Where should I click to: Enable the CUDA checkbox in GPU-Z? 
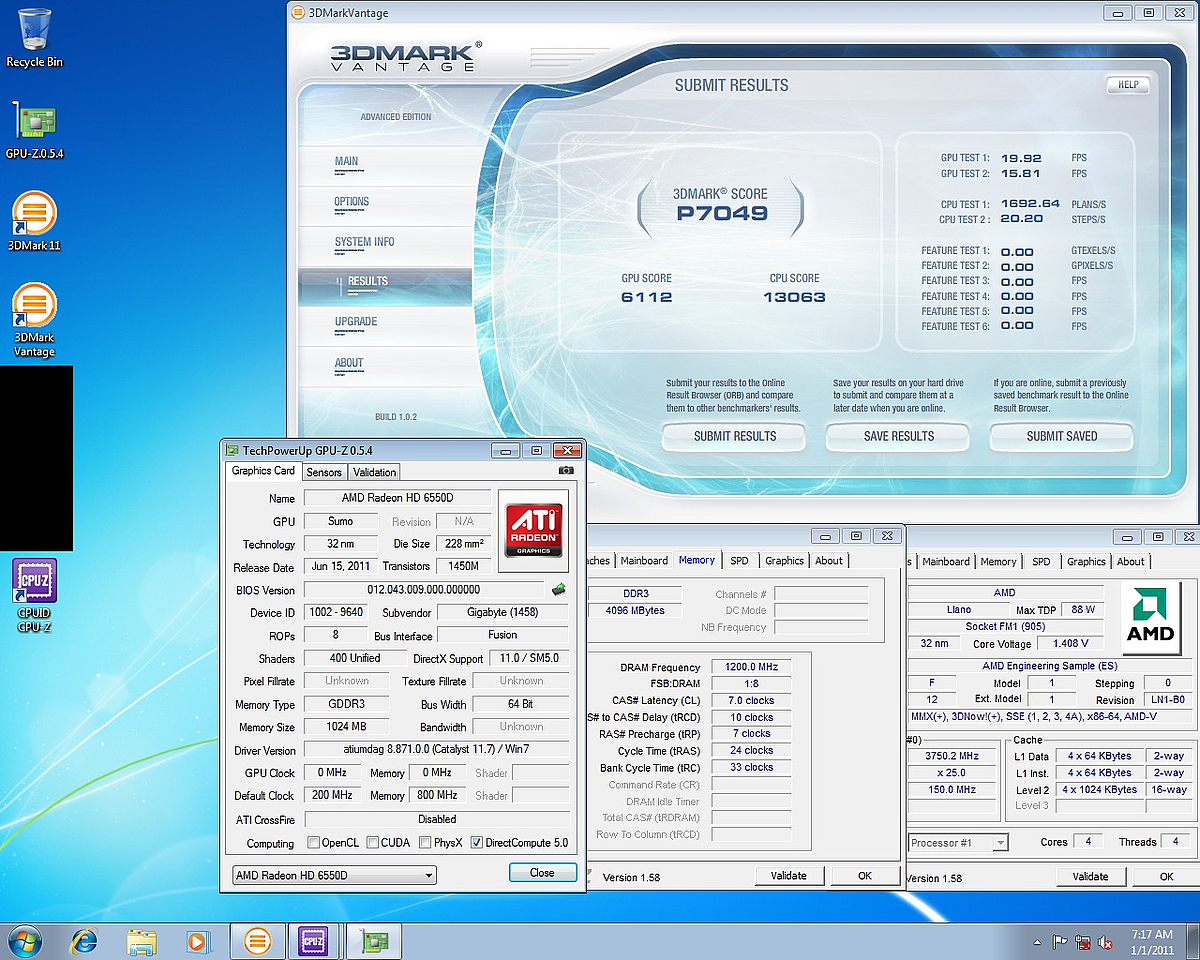point(372,843)
